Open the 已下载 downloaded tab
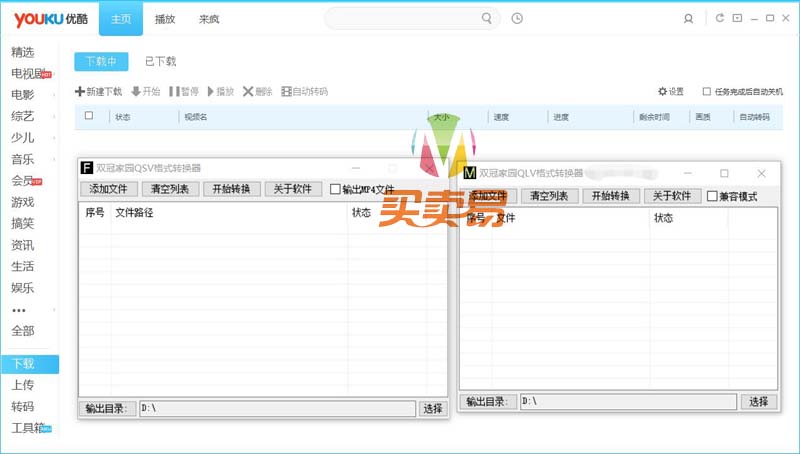 (161, 62)
